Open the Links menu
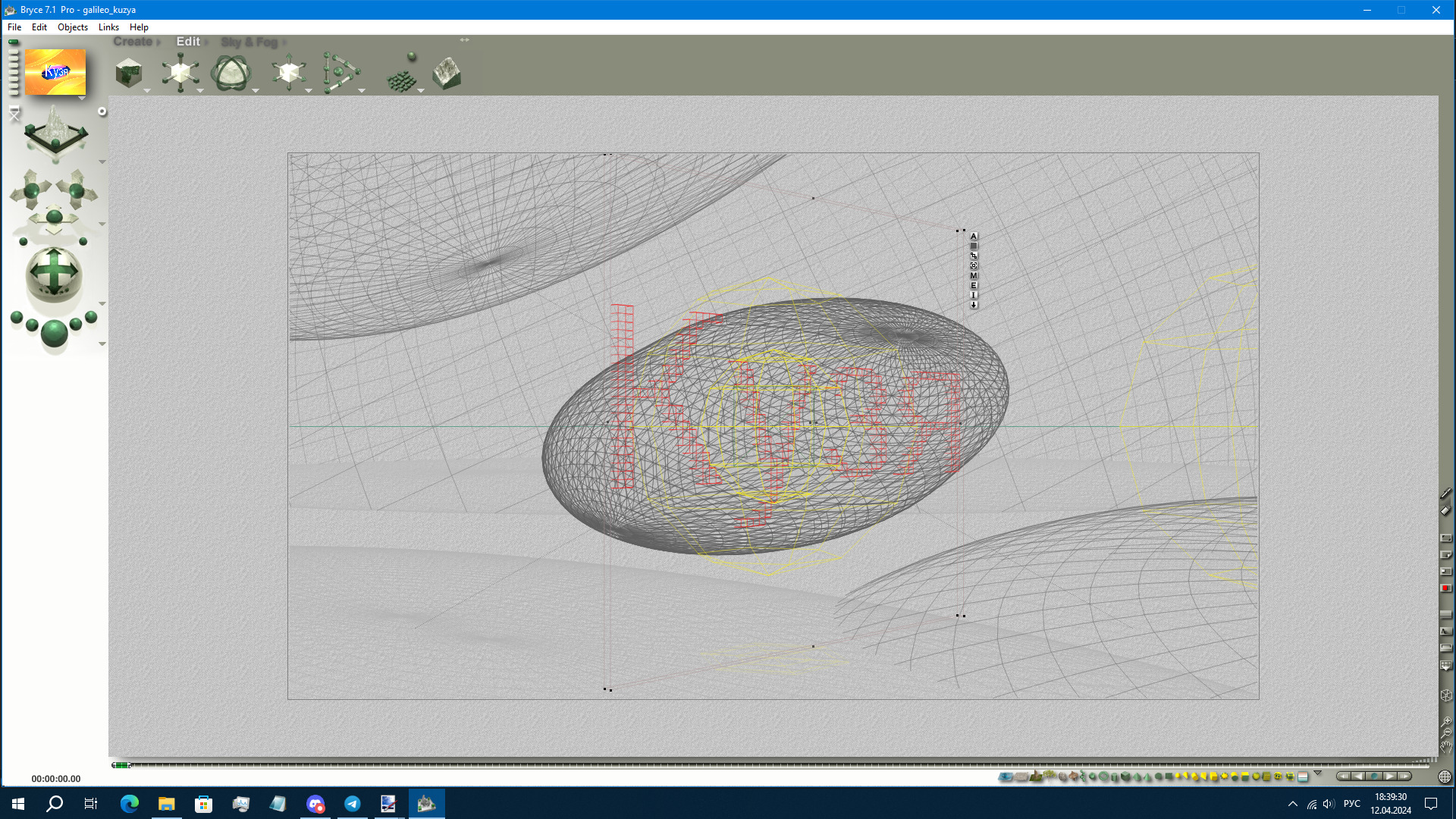Screen dimensions: 1456x819 tap(108, 27)
